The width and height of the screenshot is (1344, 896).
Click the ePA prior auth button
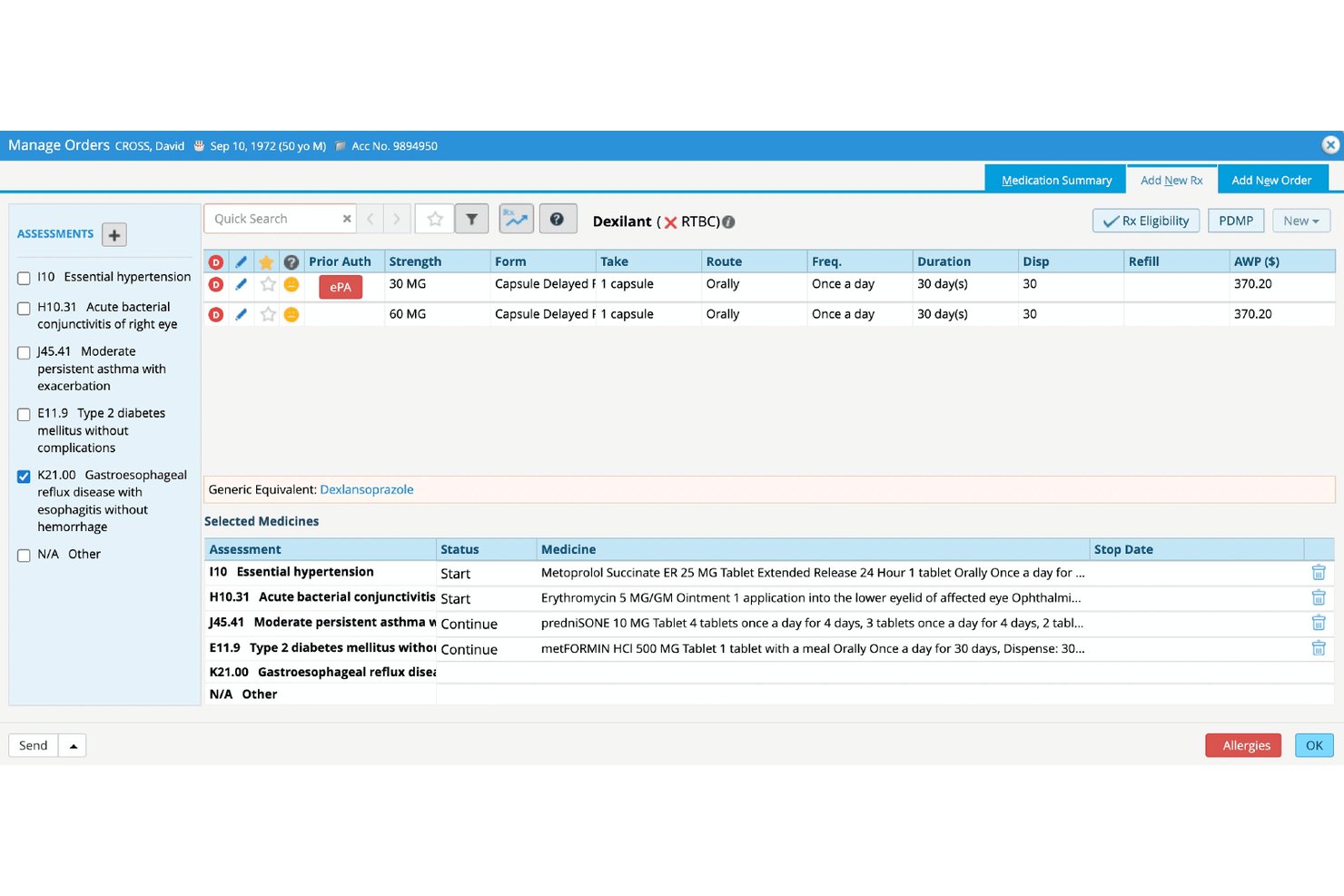[x=341, y=287]
